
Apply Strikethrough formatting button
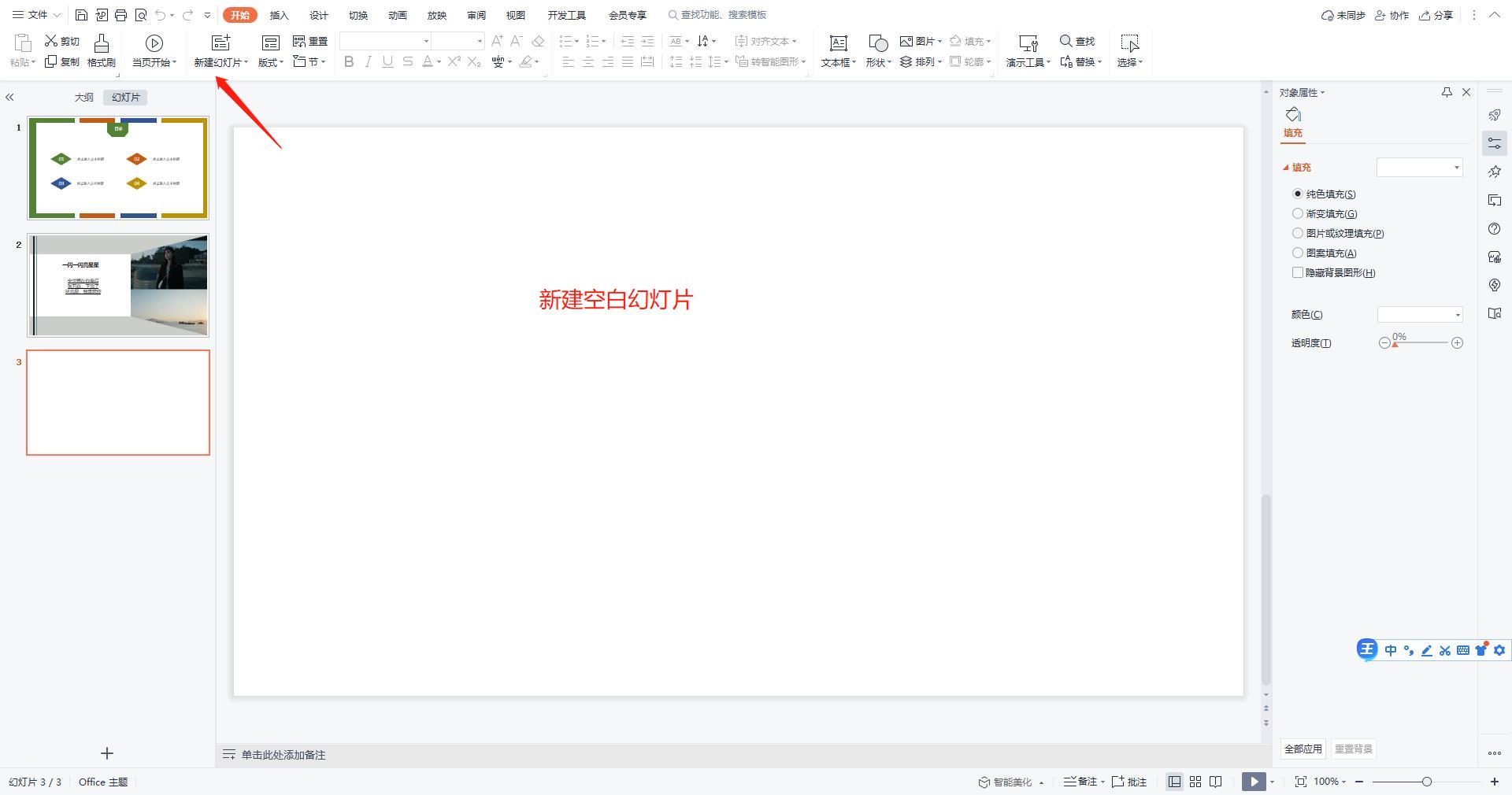(x=407, y=61)
